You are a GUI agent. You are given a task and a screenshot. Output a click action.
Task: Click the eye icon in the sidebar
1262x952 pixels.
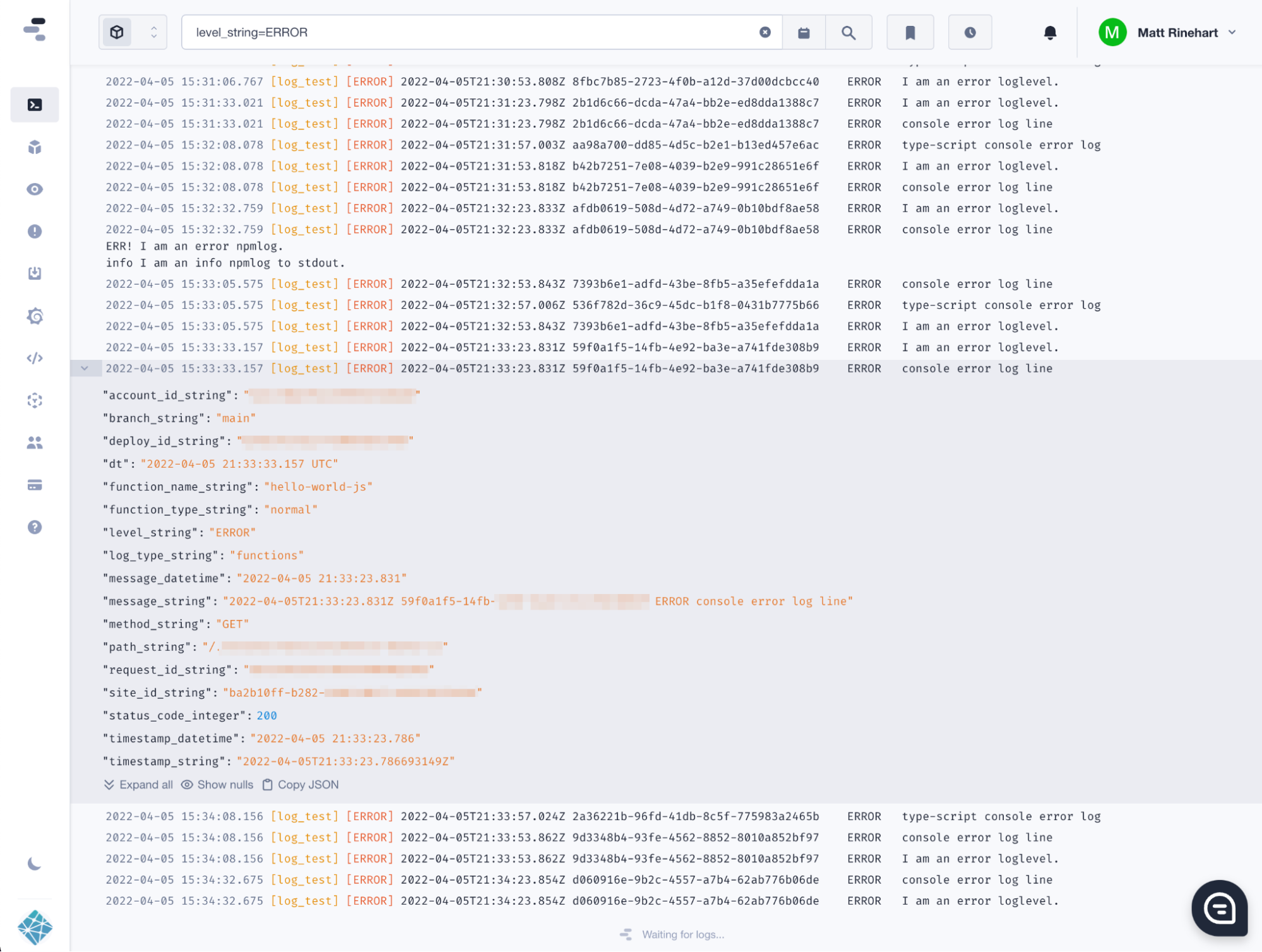(35, 189)
